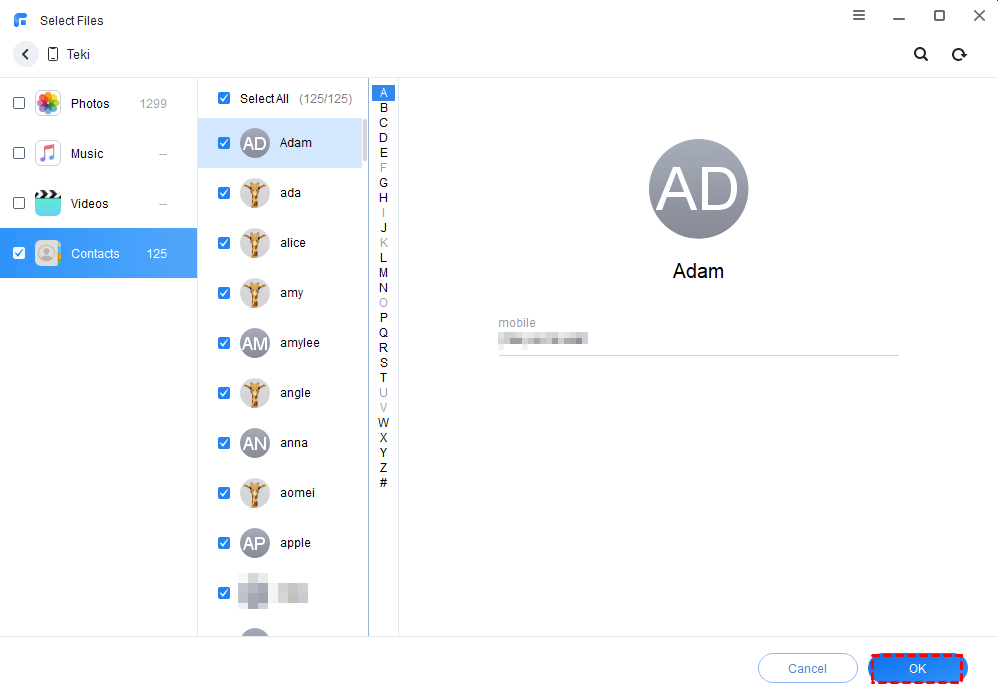This screenshot has width=998, height=699.
Task: Click the Photos category icon
Action: (48, 103)
